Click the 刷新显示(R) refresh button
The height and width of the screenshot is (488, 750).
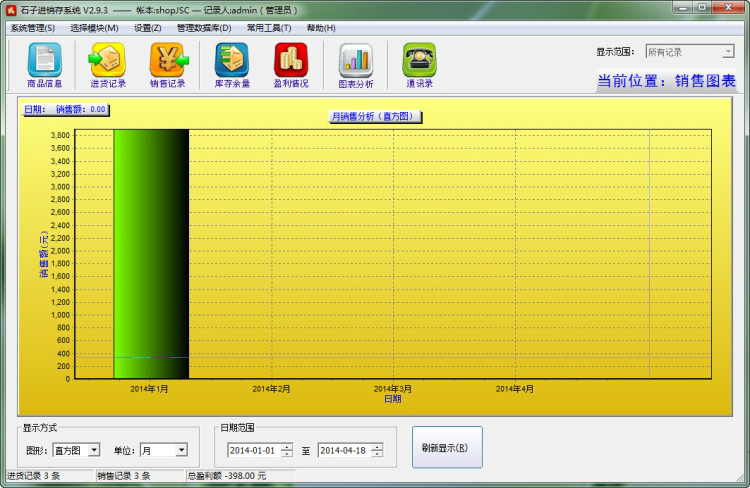(x=446, y=447)
